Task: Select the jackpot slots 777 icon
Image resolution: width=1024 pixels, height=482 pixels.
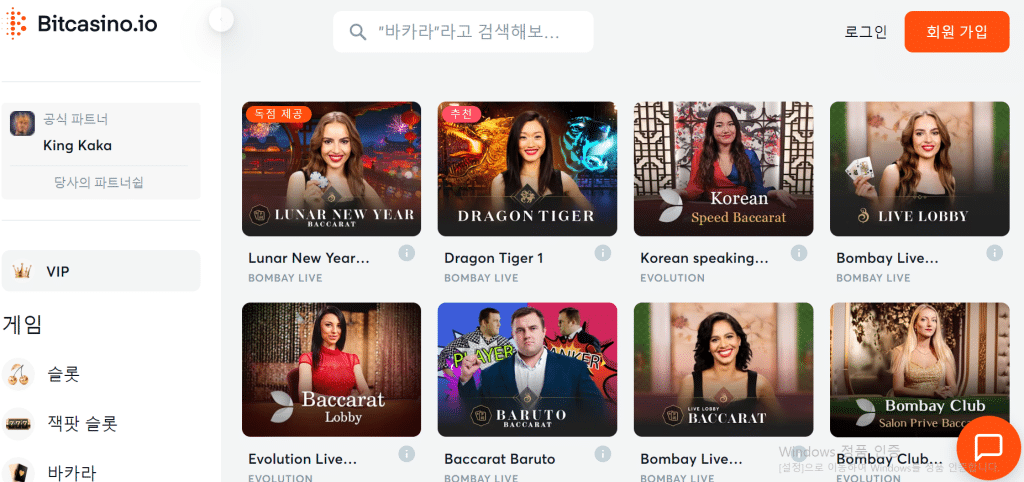Action: (x=18, y=424)
